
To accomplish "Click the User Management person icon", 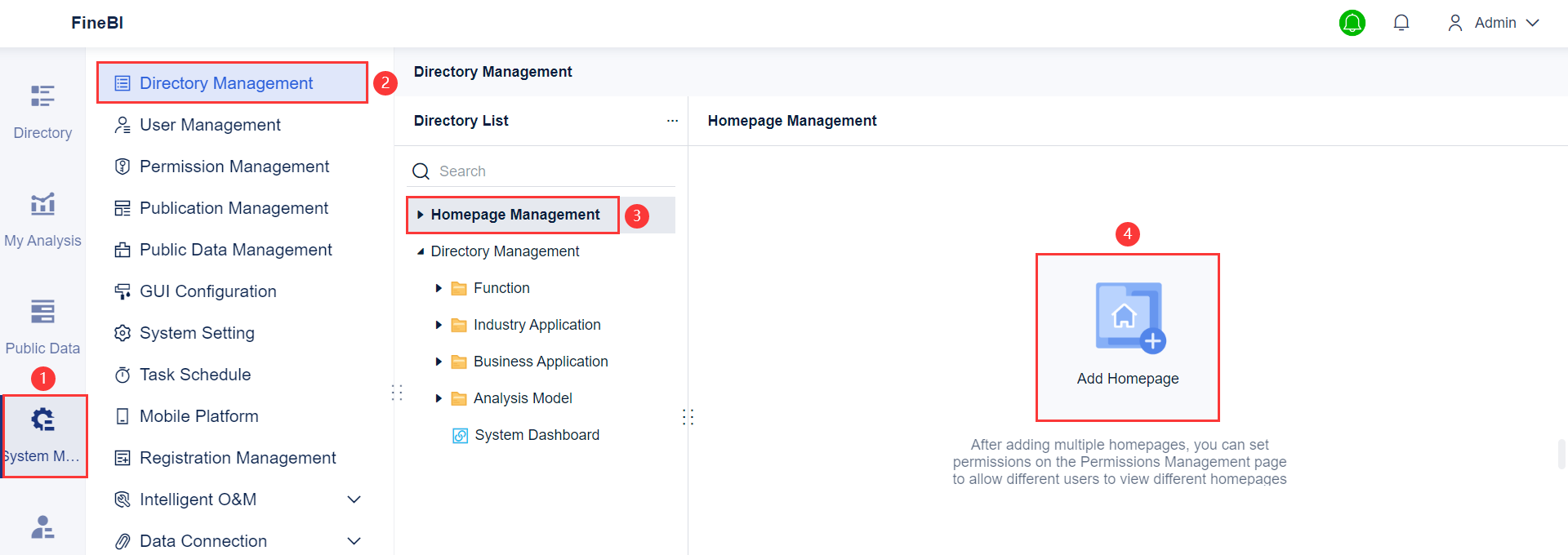I will (122, 125).
